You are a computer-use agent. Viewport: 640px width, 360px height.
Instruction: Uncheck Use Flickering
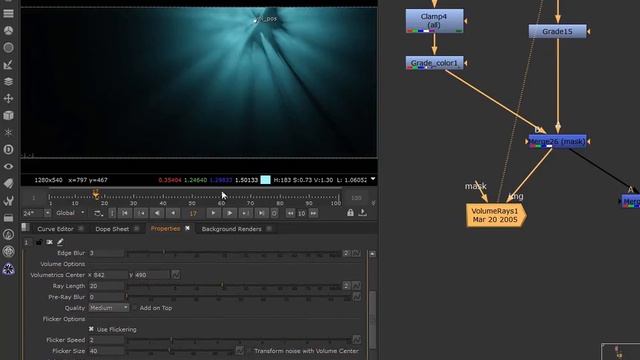(x=91, y=329)
